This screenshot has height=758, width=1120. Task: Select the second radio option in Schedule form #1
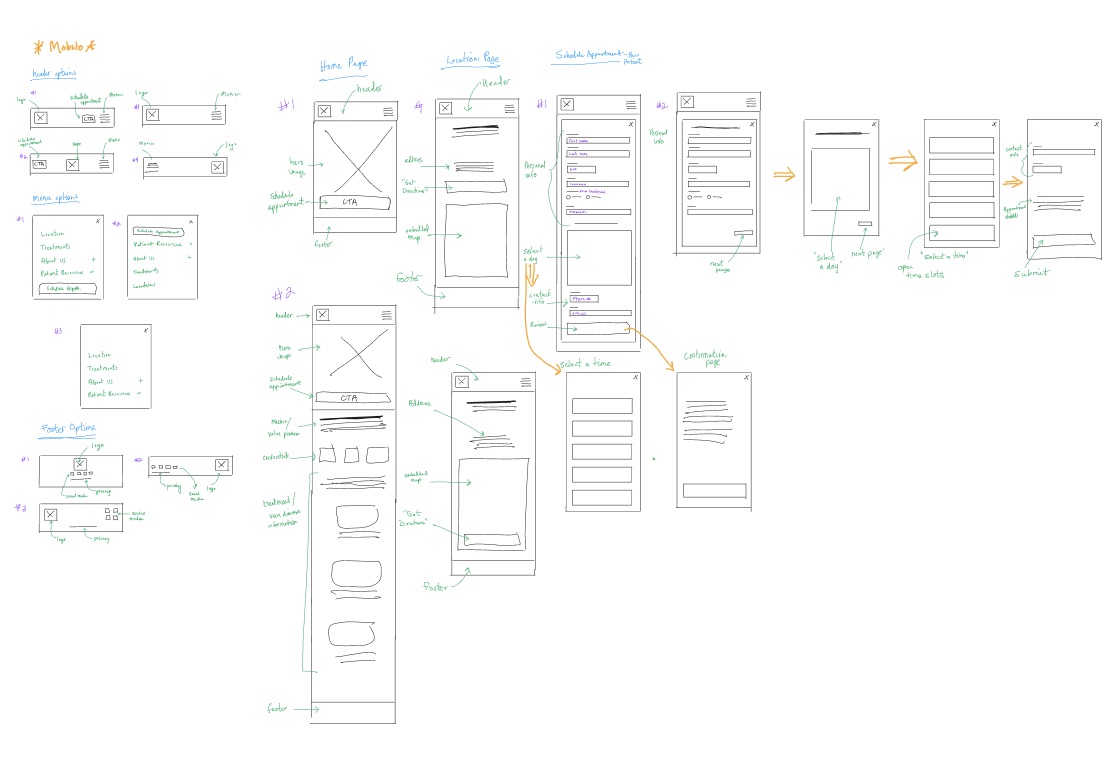588,197
